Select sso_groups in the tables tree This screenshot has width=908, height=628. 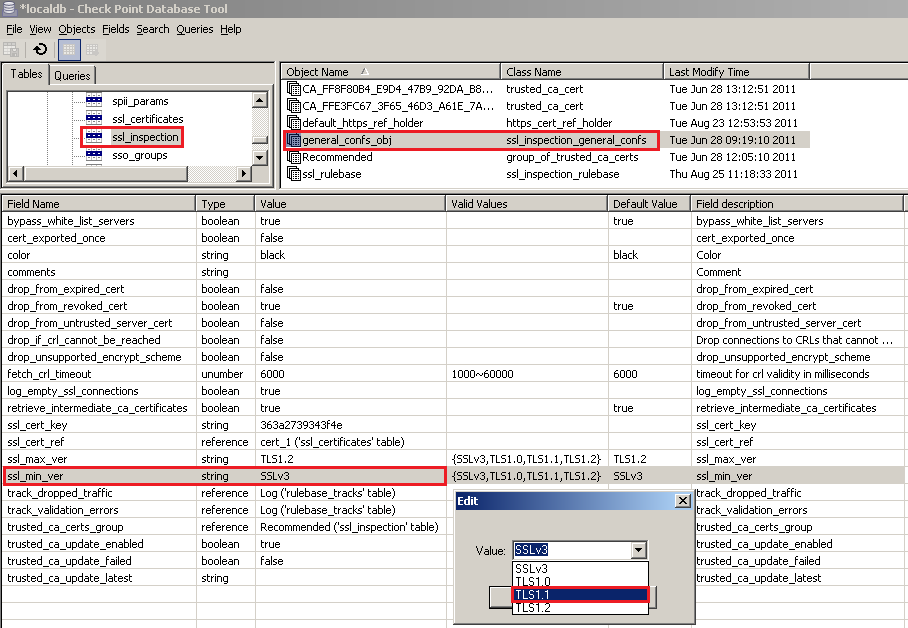click(x=139, y=155)
